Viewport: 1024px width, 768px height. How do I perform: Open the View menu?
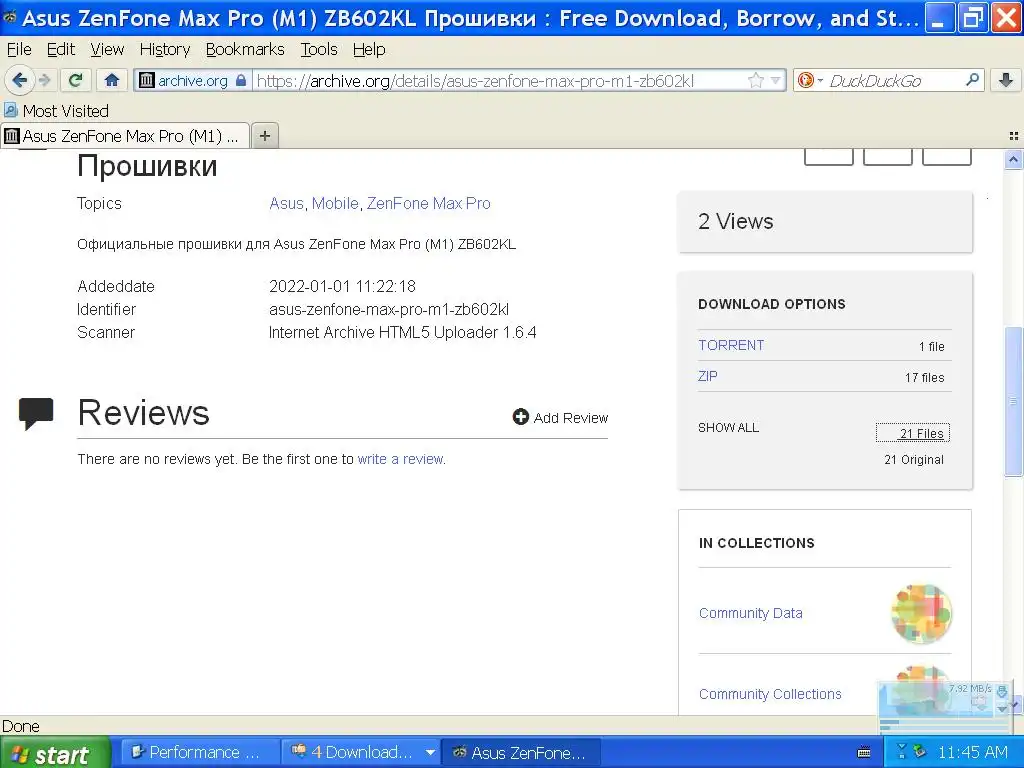107,50
